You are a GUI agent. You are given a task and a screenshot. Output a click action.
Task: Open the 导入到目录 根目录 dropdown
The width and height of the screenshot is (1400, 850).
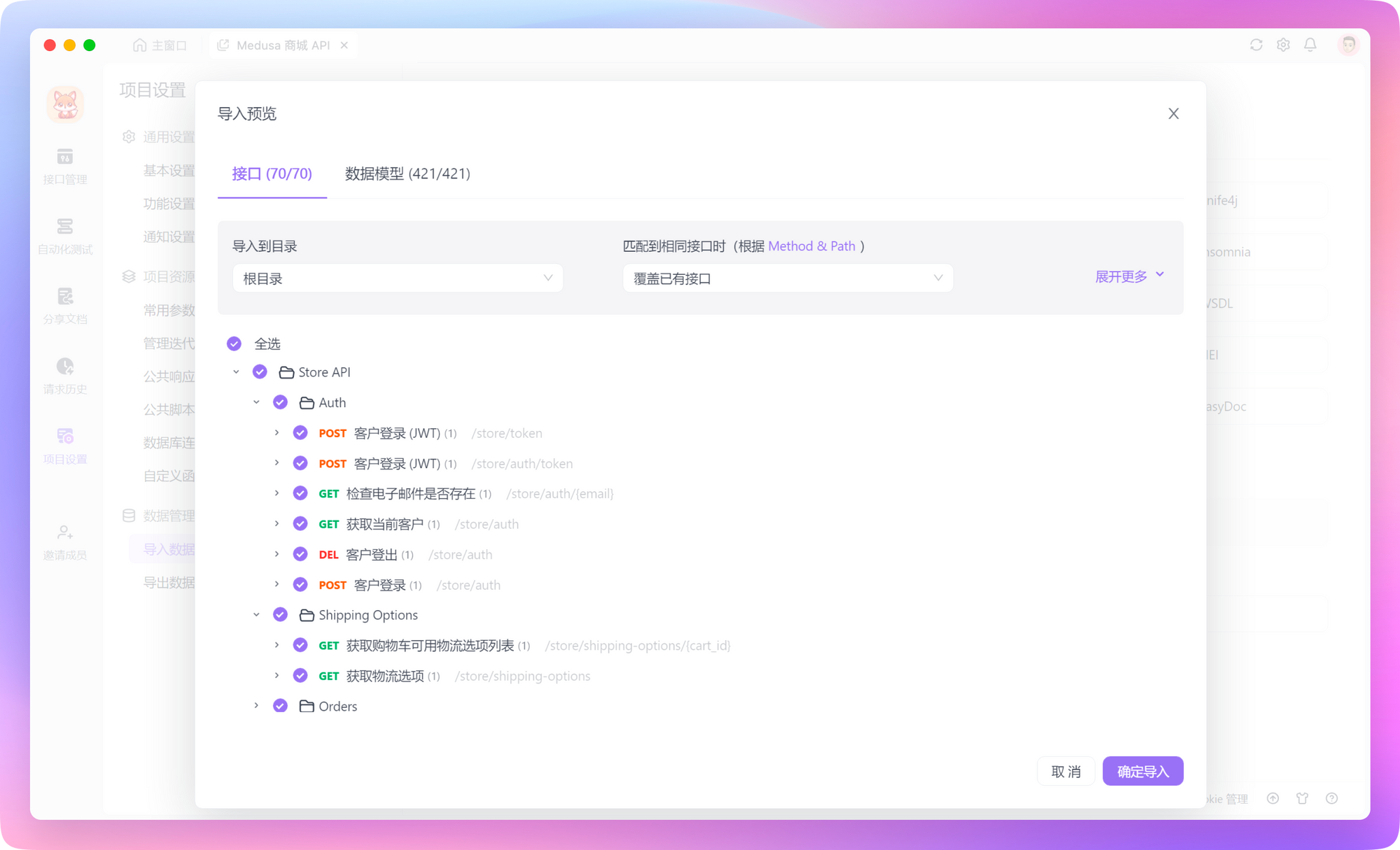pyautogui.click(x=398, y=278)
